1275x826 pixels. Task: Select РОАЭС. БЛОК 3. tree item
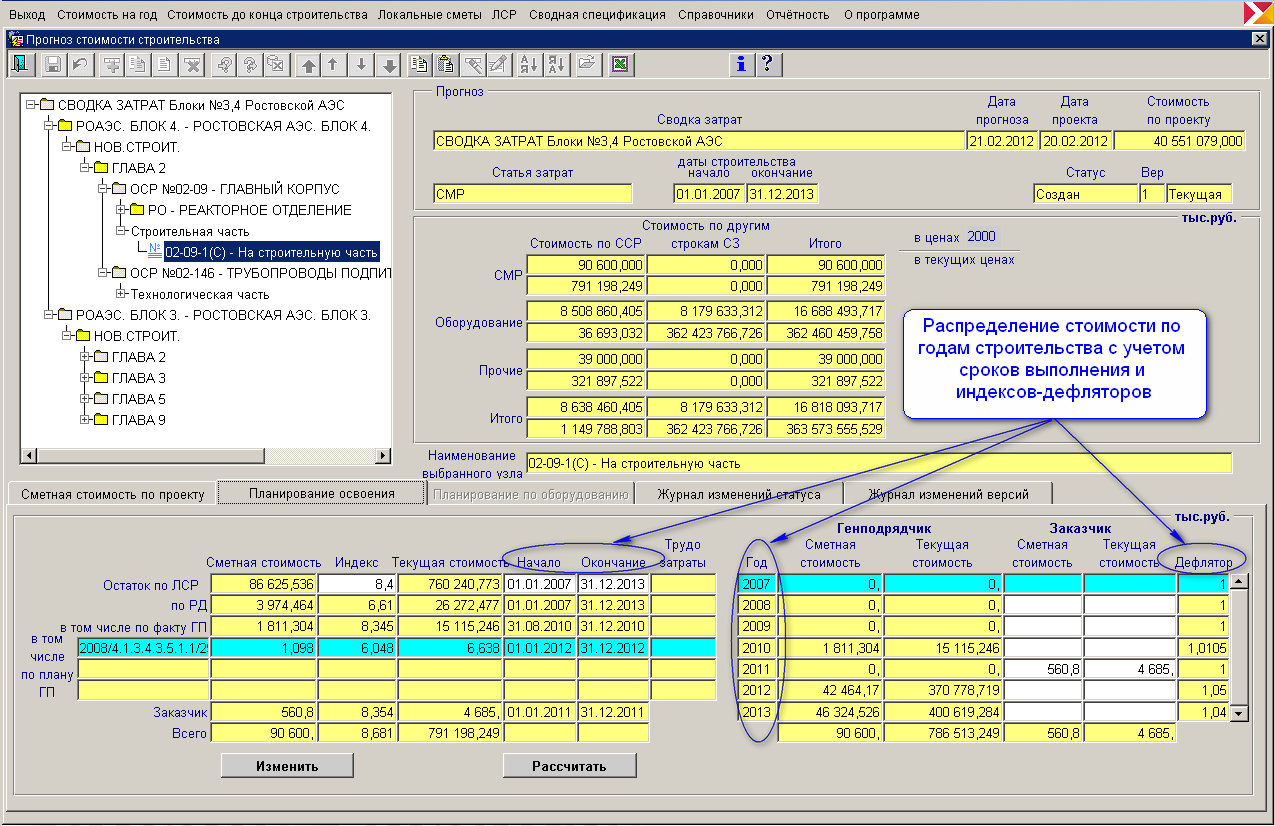click(223, 315)
